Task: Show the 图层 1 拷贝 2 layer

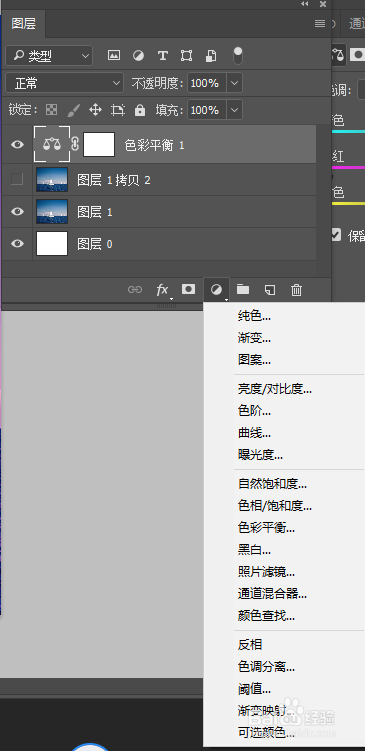Action: tap(17, 179)
